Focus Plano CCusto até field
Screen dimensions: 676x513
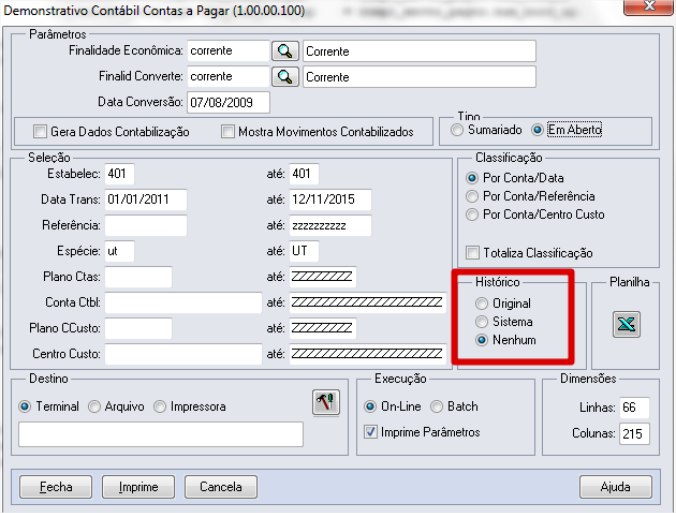point(323,328)
